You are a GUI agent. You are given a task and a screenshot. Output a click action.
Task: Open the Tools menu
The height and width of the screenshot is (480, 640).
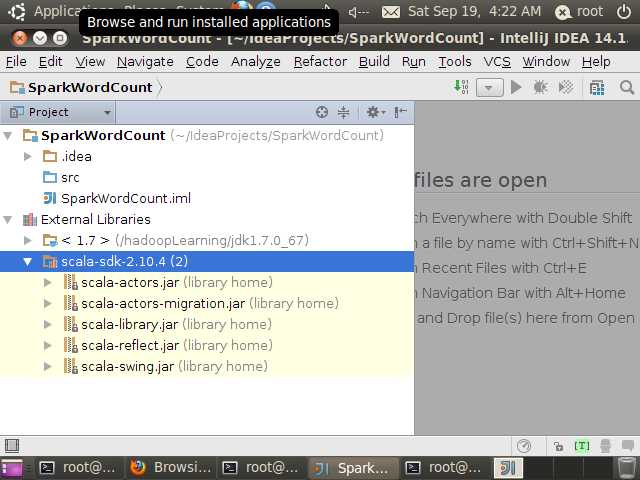455,62
